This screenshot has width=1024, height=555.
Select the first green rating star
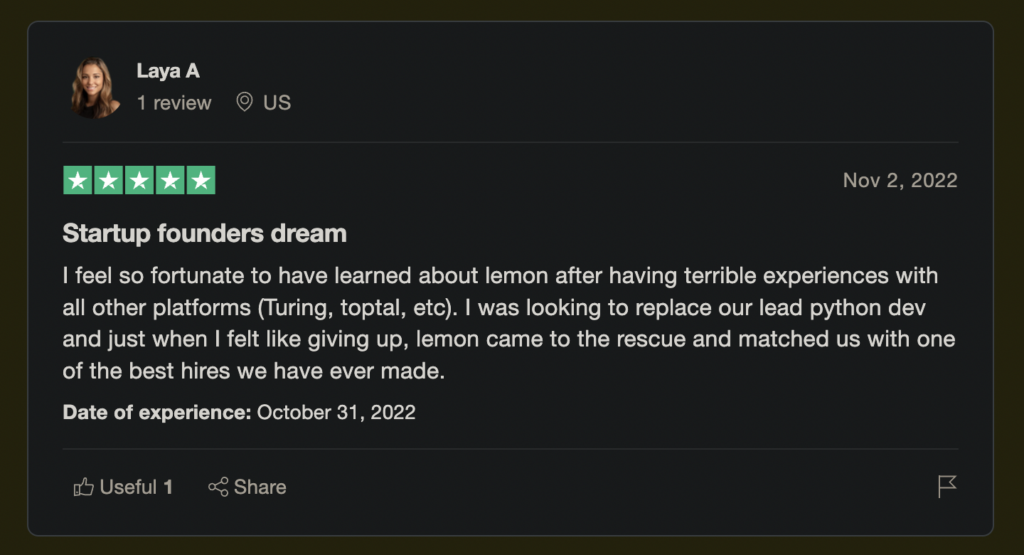click(78, 180)
